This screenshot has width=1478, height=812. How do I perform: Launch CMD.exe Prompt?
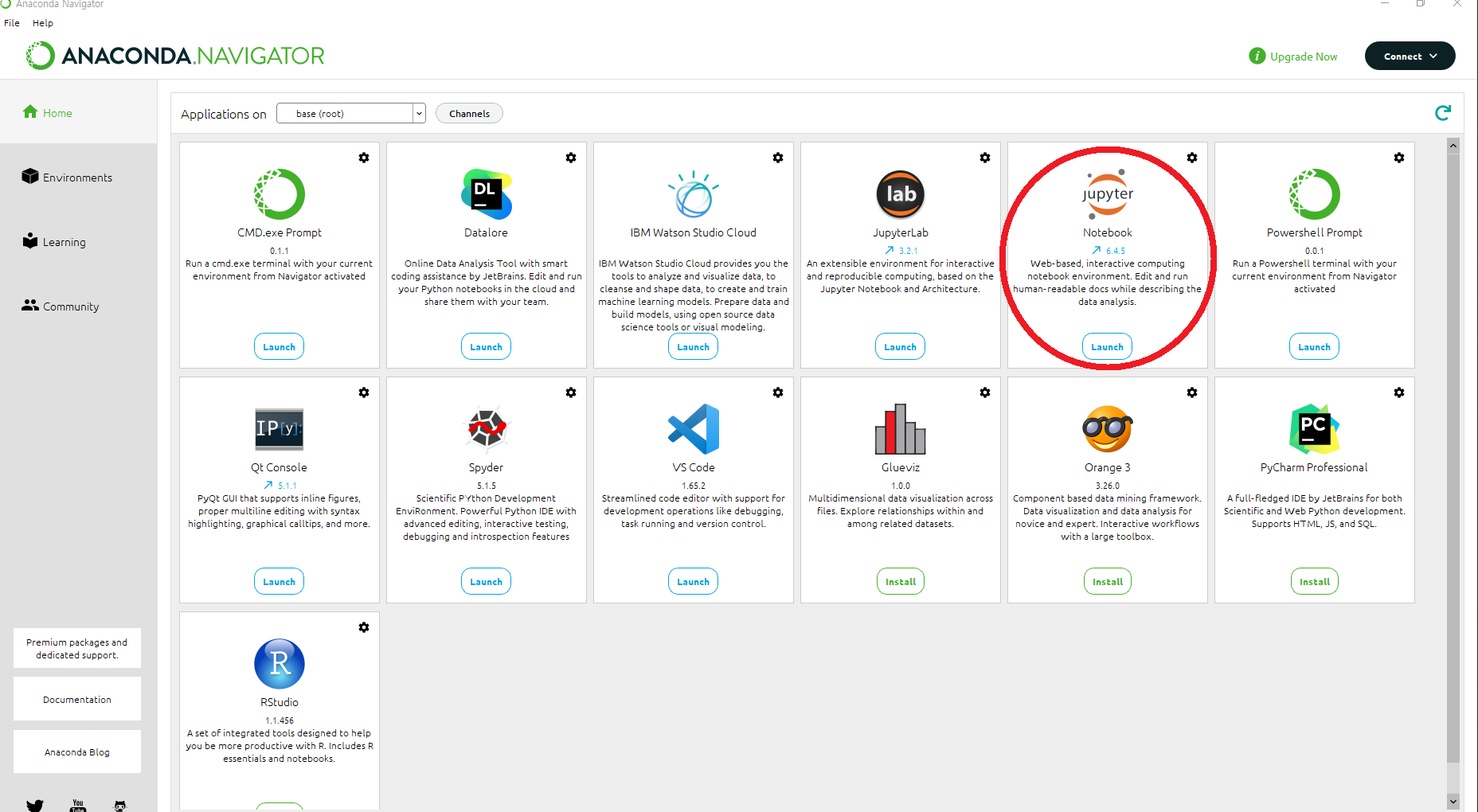pos(280,346)
